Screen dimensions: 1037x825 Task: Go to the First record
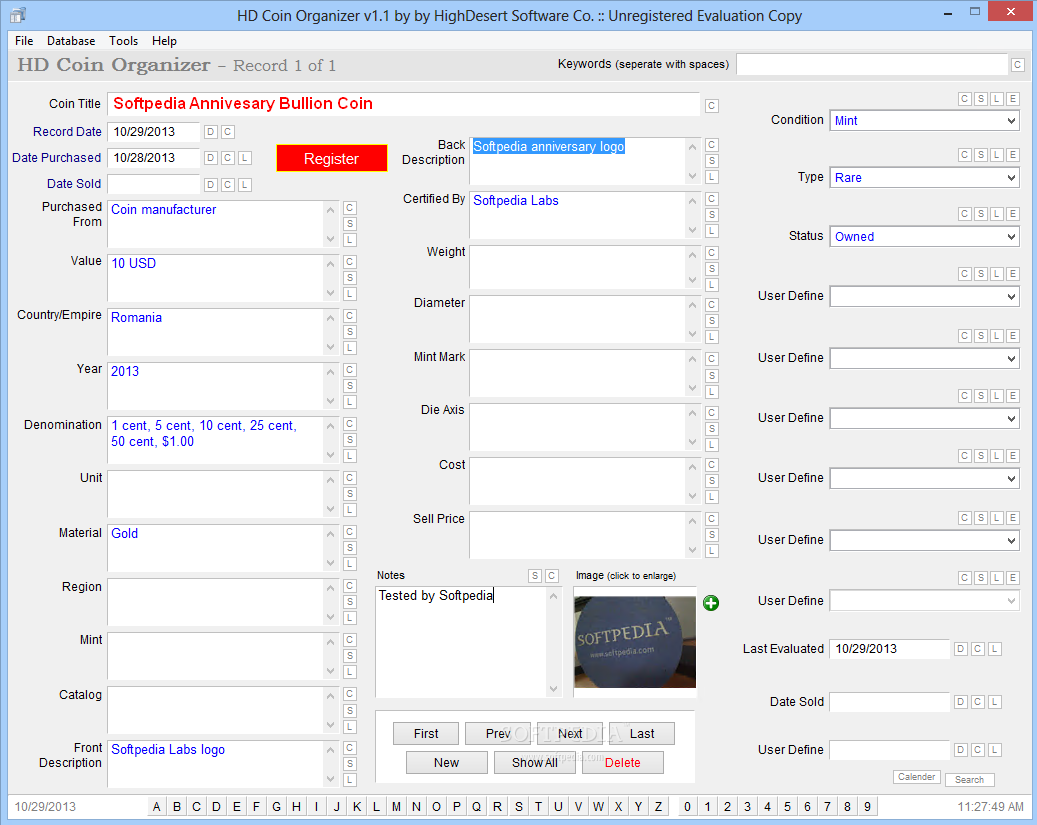pos(426,734)
